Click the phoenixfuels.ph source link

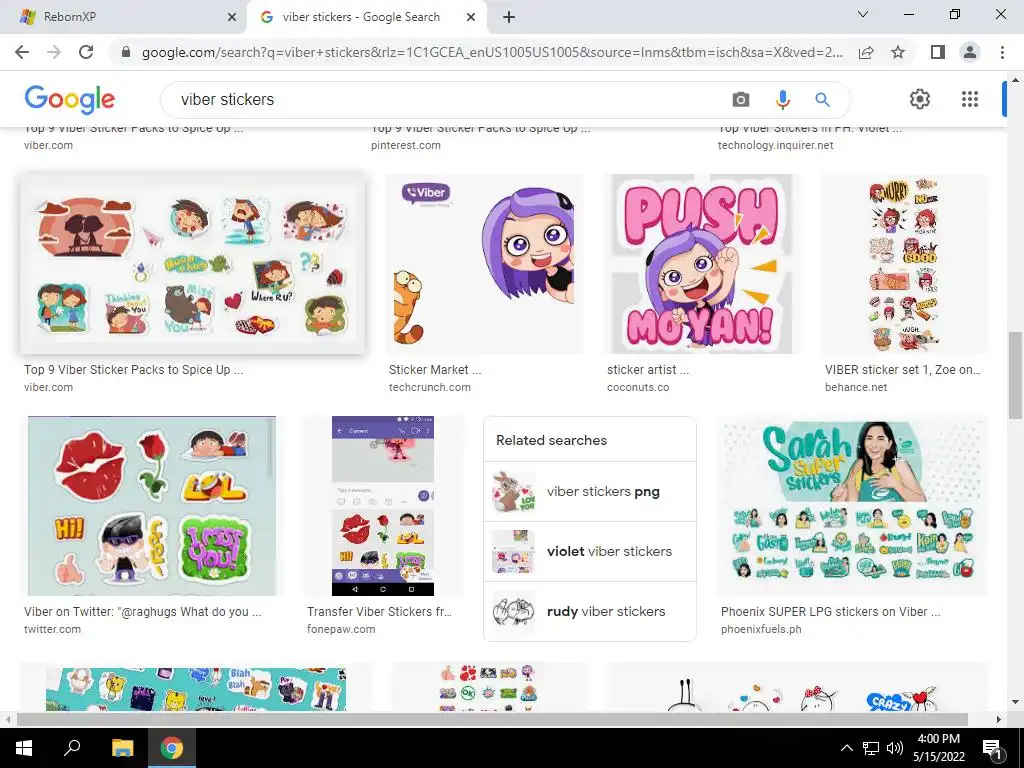(761, 630)
